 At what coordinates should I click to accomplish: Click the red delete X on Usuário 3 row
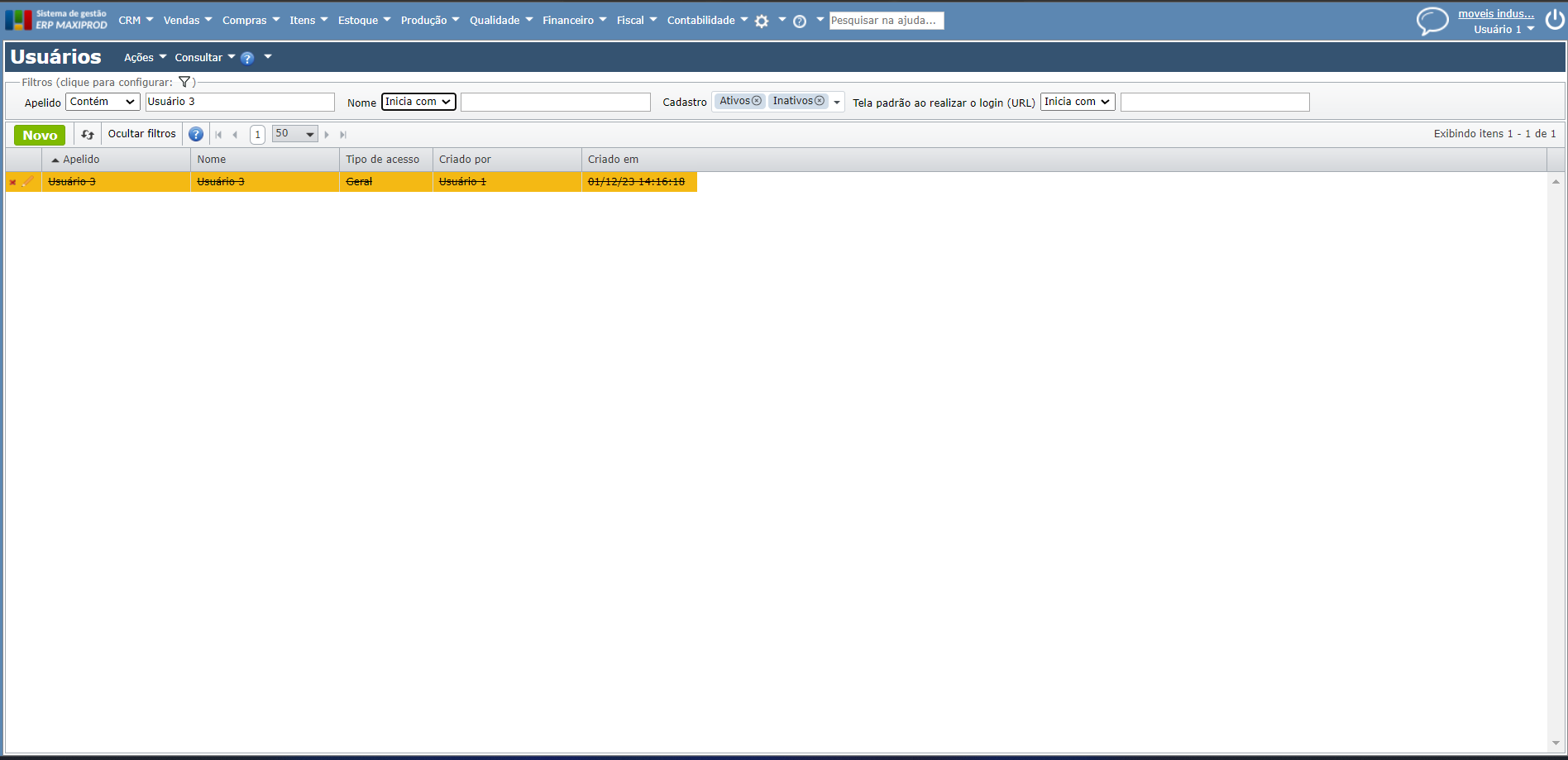tap(12, 182)
